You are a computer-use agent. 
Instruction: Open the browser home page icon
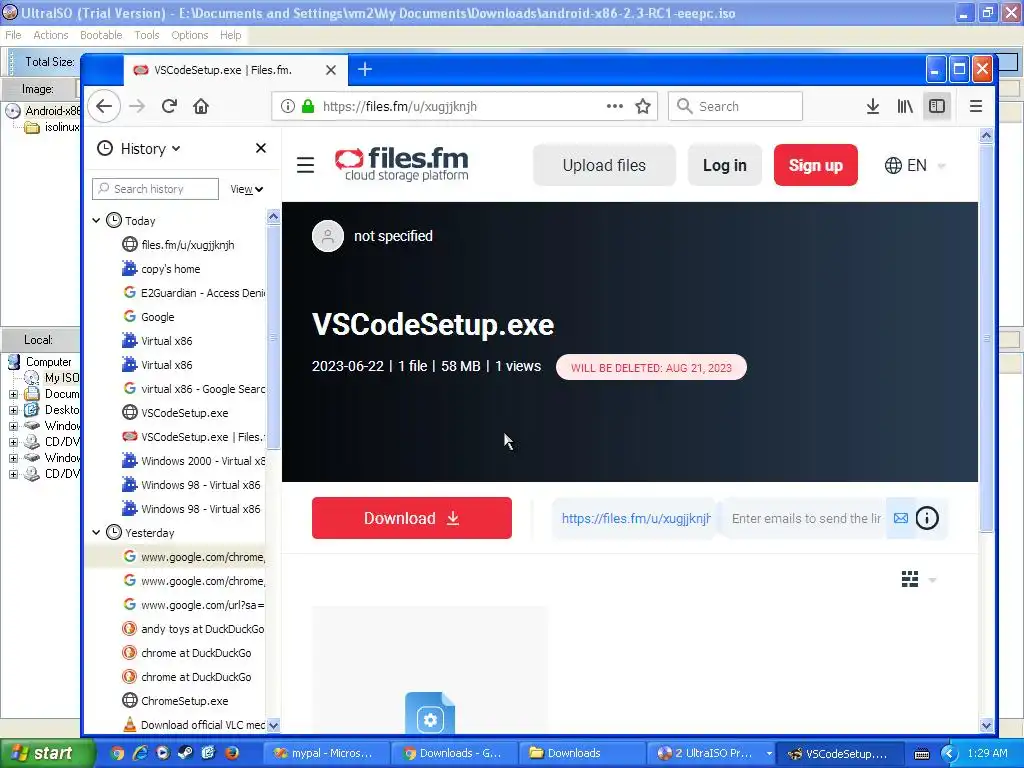coord(201,106)
